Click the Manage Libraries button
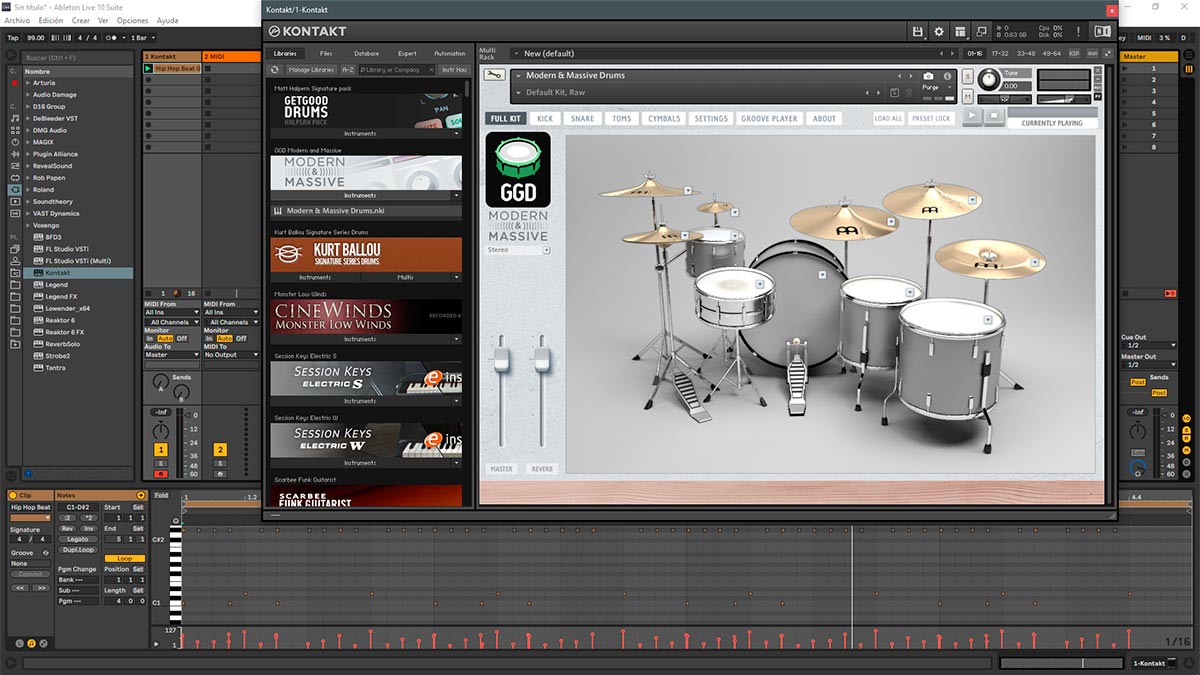Image resolution: width=1200 pixels, height=675 pixels. click(x=311, y=70)
